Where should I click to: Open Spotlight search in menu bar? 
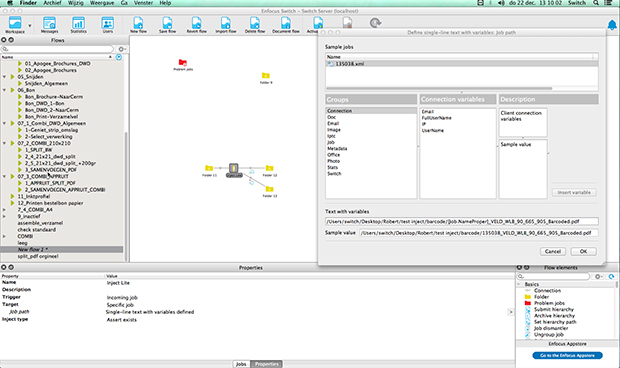tap(596, 3)
